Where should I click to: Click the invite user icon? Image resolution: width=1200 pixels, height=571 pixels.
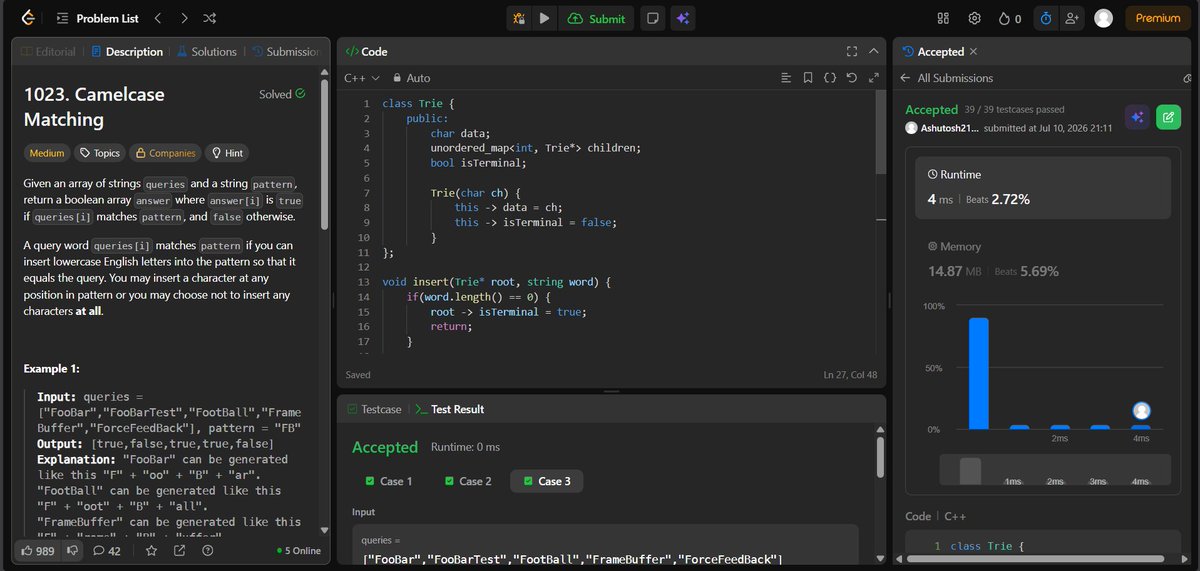coord(1073,18)
